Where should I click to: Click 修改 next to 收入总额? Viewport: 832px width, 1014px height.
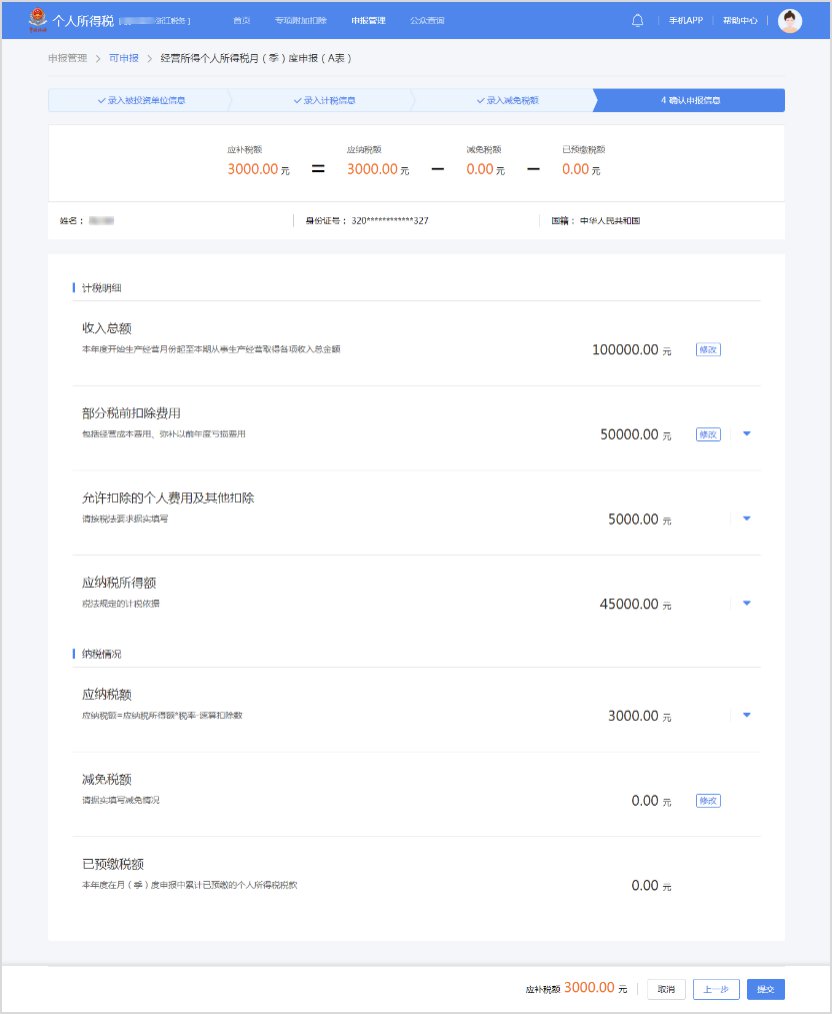point(708,350)
